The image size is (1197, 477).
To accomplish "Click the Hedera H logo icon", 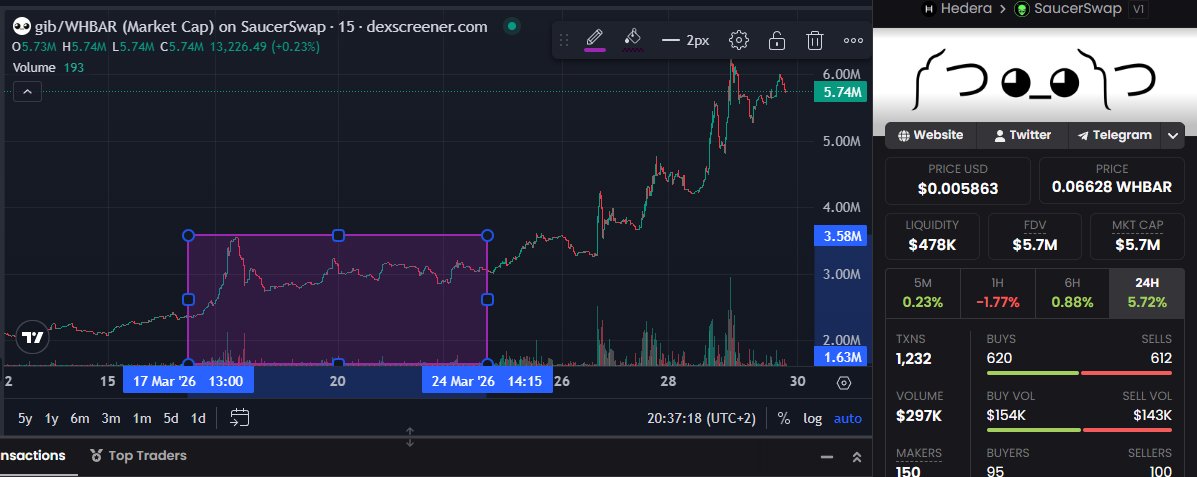I will coord(929,9).
